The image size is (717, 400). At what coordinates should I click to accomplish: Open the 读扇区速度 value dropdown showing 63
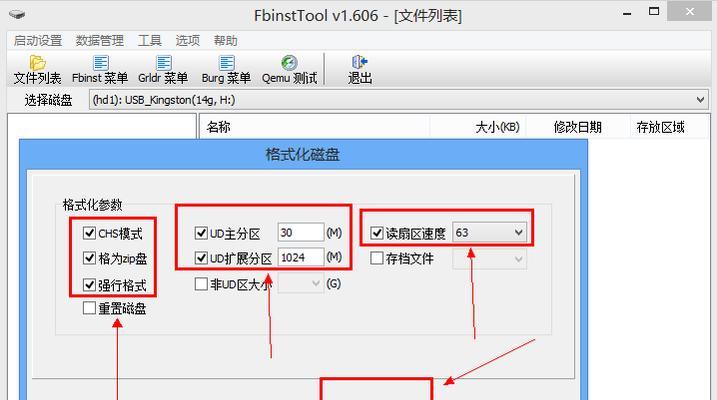point(489,233)
